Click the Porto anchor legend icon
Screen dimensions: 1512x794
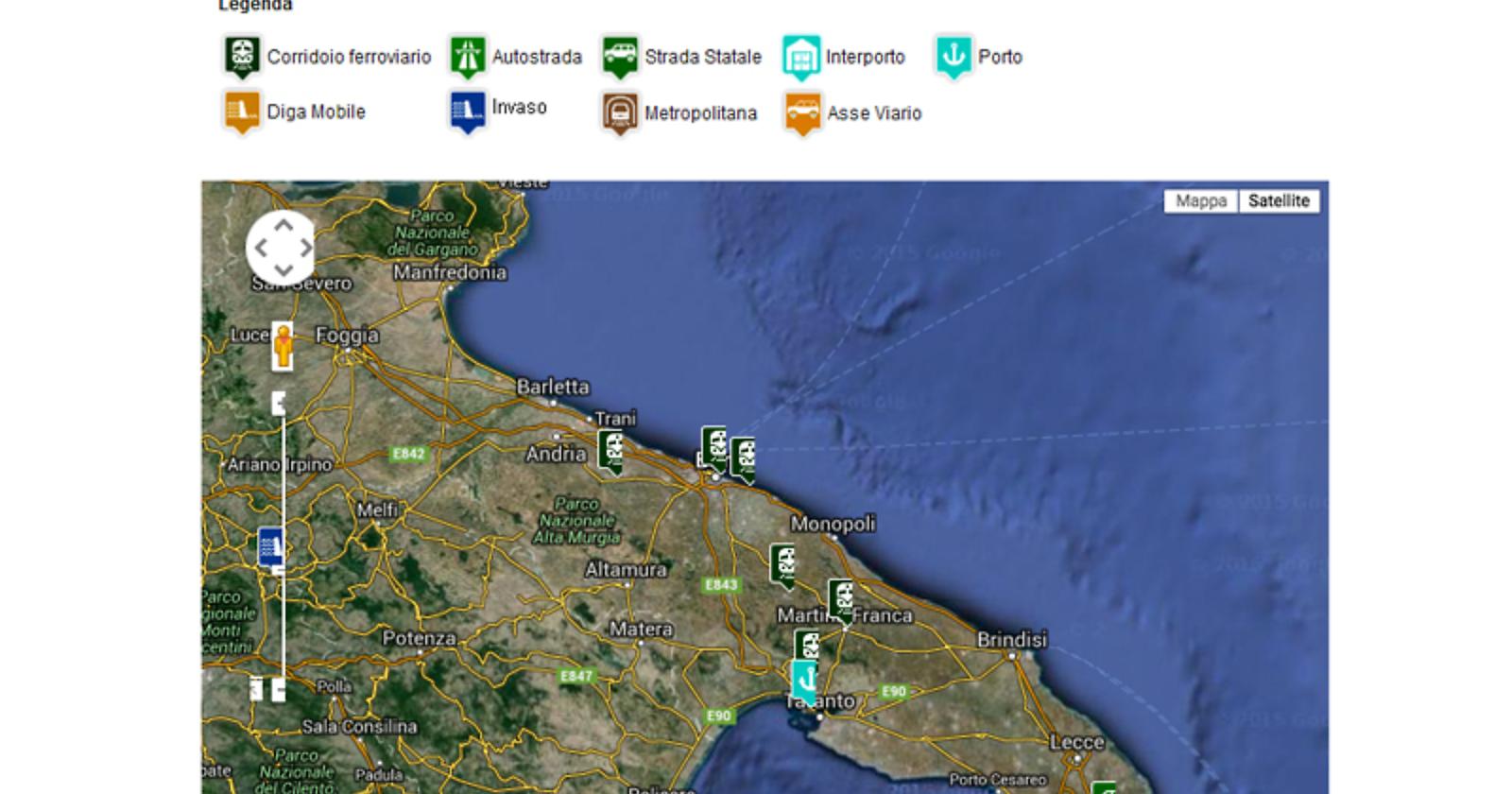pos(954,57)
